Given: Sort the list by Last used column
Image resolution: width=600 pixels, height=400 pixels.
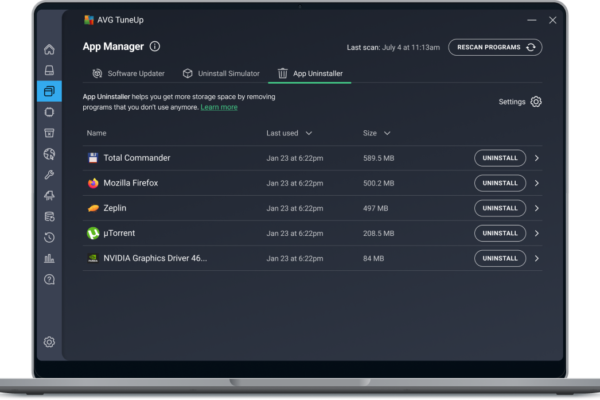Looking at the screenshot, I should [x=289, y=133].
